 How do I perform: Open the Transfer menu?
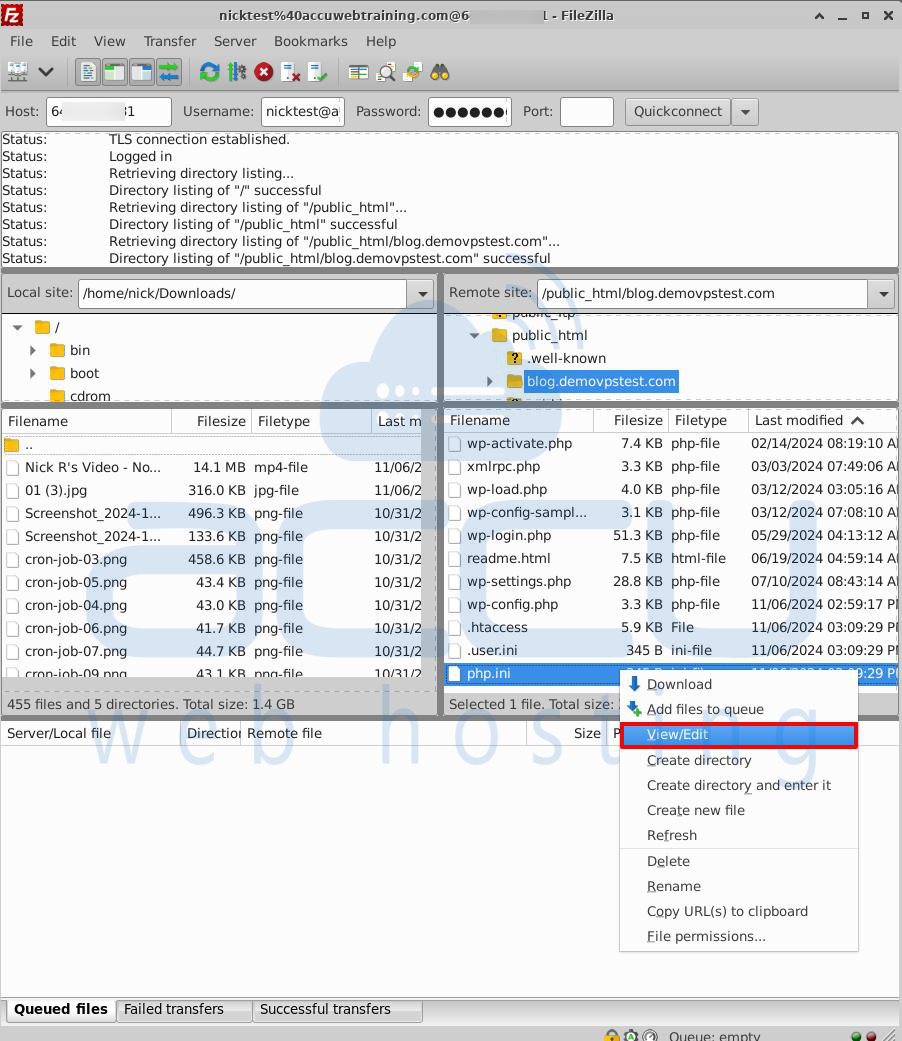coord(170,41)
